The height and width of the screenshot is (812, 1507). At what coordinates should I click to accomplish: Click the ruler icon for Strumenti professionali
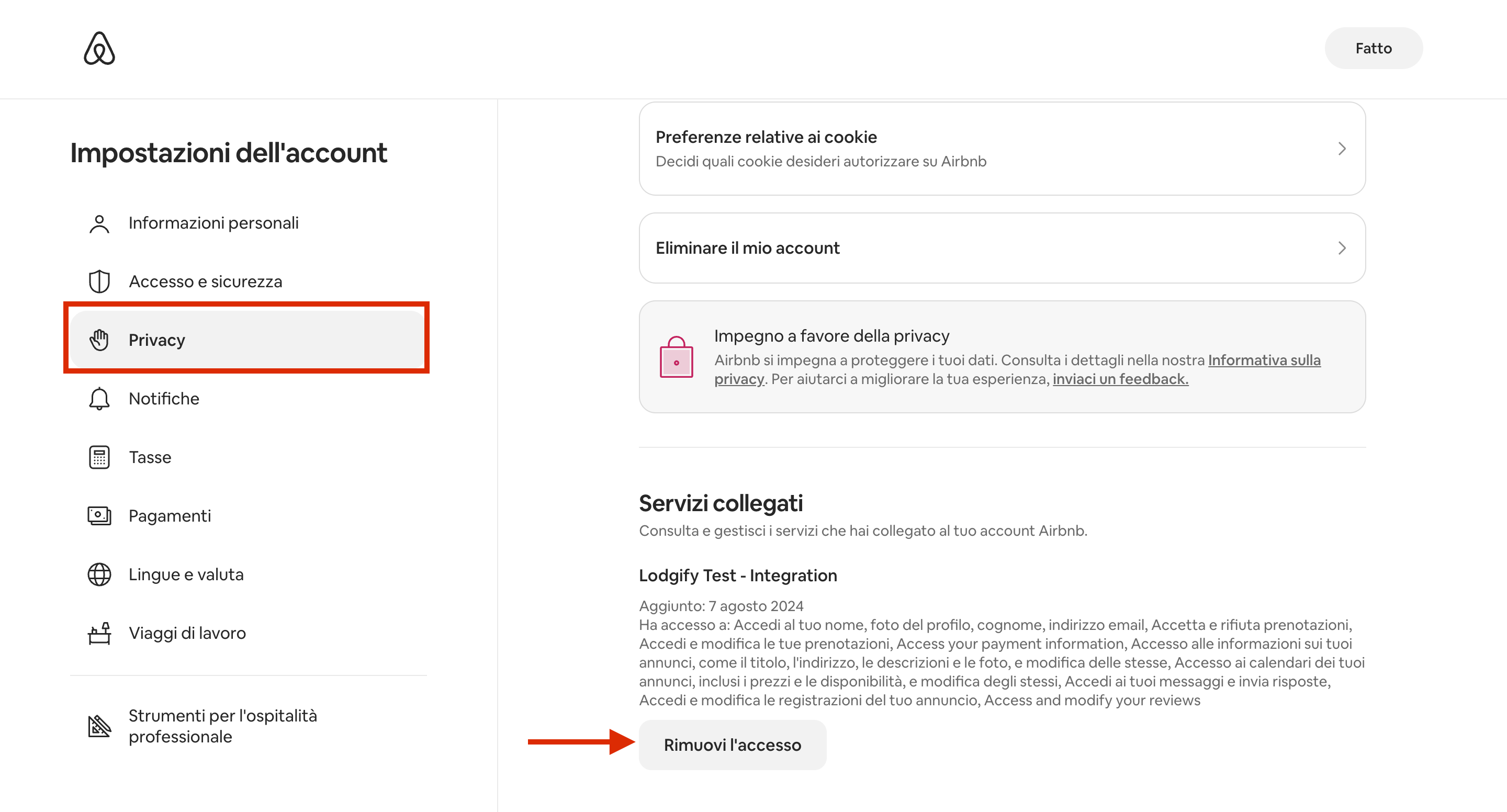click(99, 726)
